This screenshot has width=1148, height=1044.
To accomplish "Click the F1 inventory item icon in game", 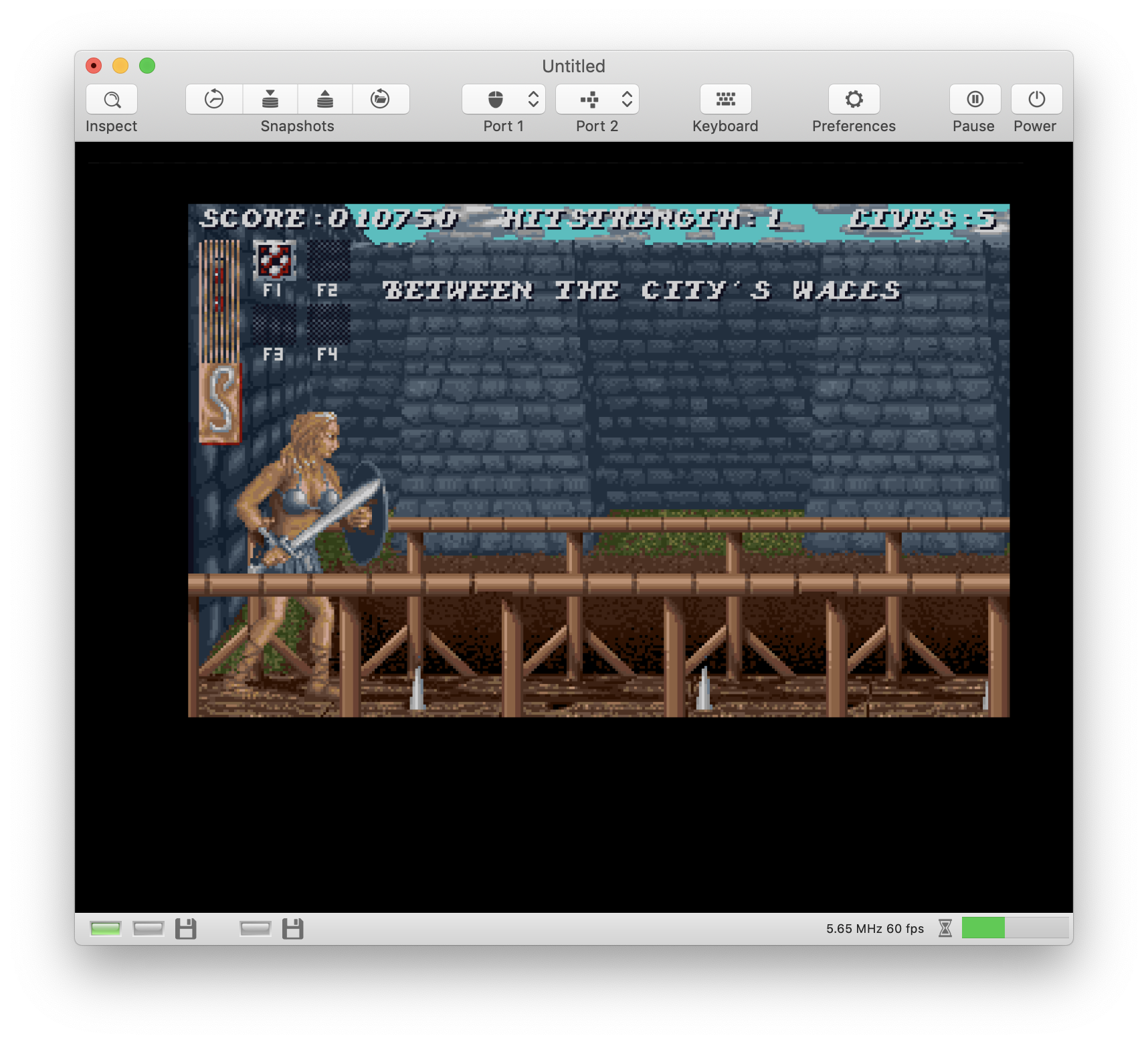I will [x=274, y=260].
